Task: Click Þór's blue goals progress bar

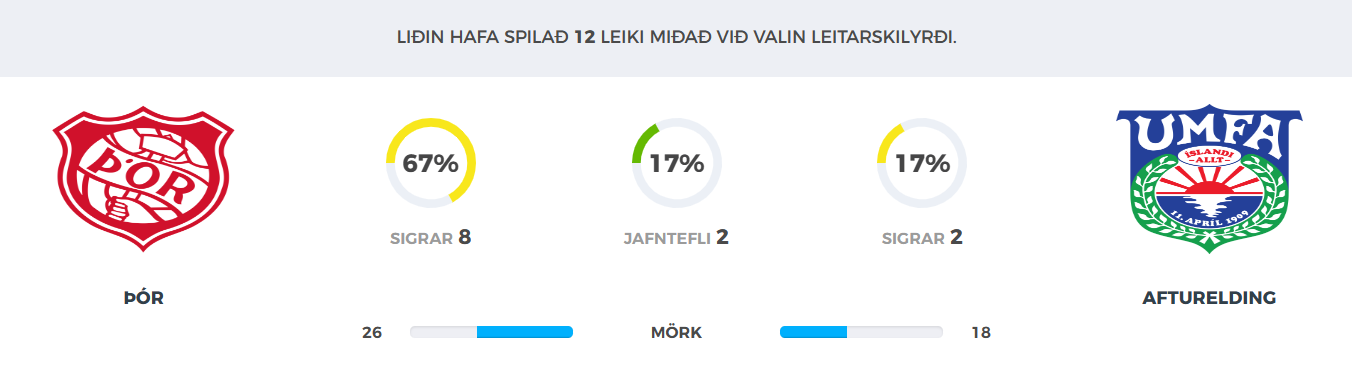Action: (x=524, y=332)
